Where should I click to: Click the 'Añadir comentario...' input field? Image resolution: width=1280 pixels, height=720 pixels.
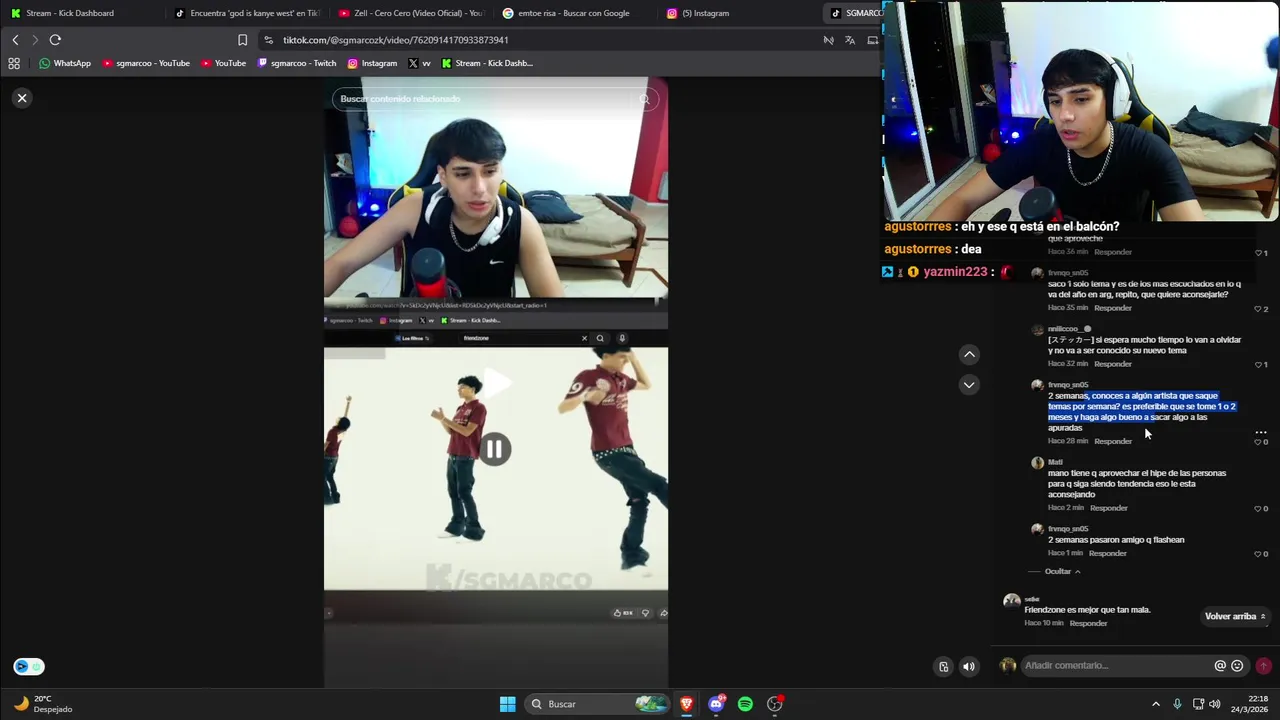click(x=1115, y=666)
